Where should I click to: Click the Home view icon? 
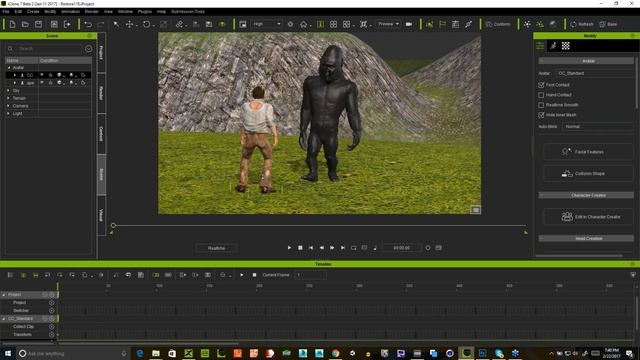[303, 24]
